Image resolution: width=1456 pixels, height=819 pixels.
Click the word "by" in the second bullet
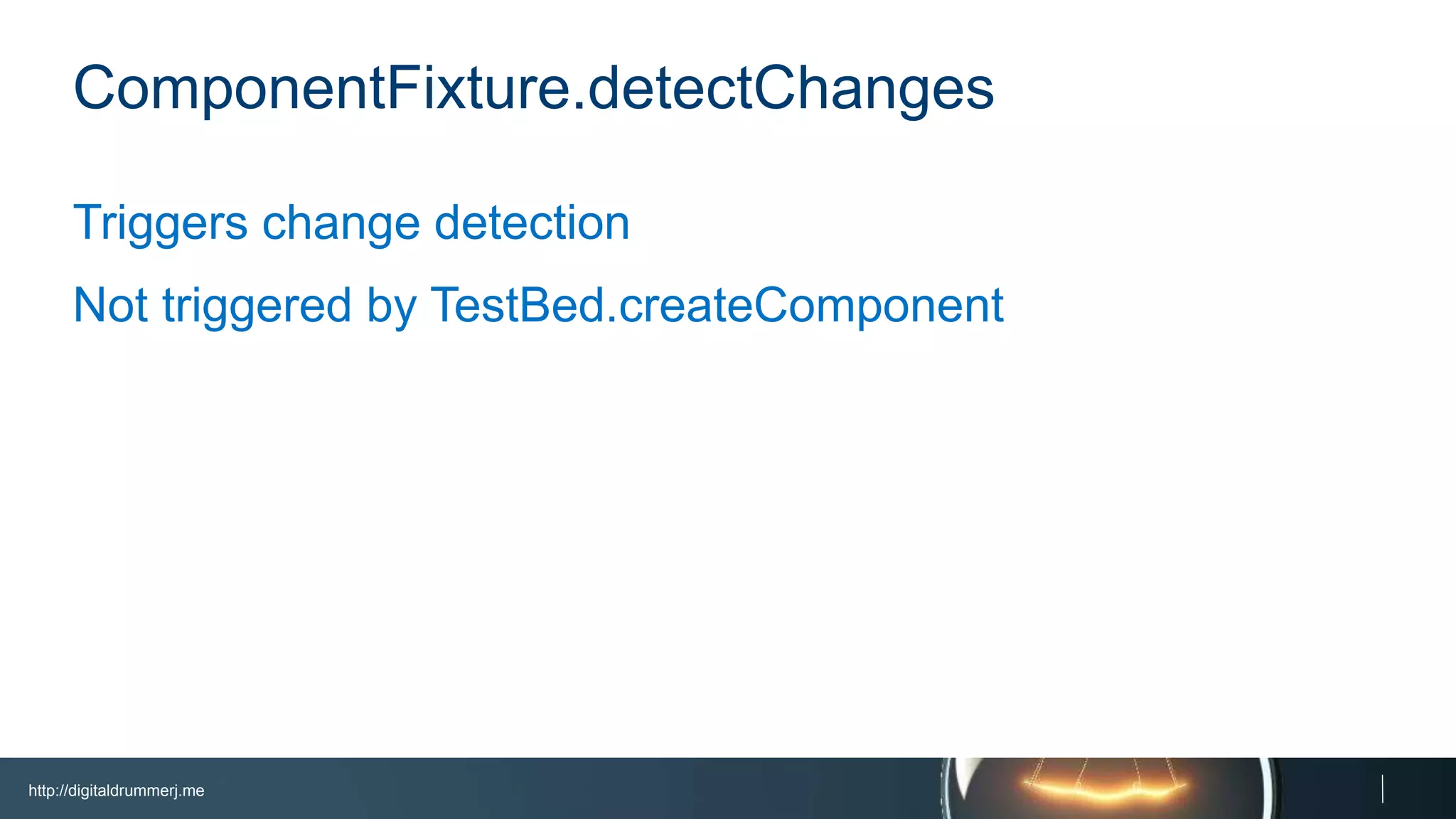coord(391,305)
